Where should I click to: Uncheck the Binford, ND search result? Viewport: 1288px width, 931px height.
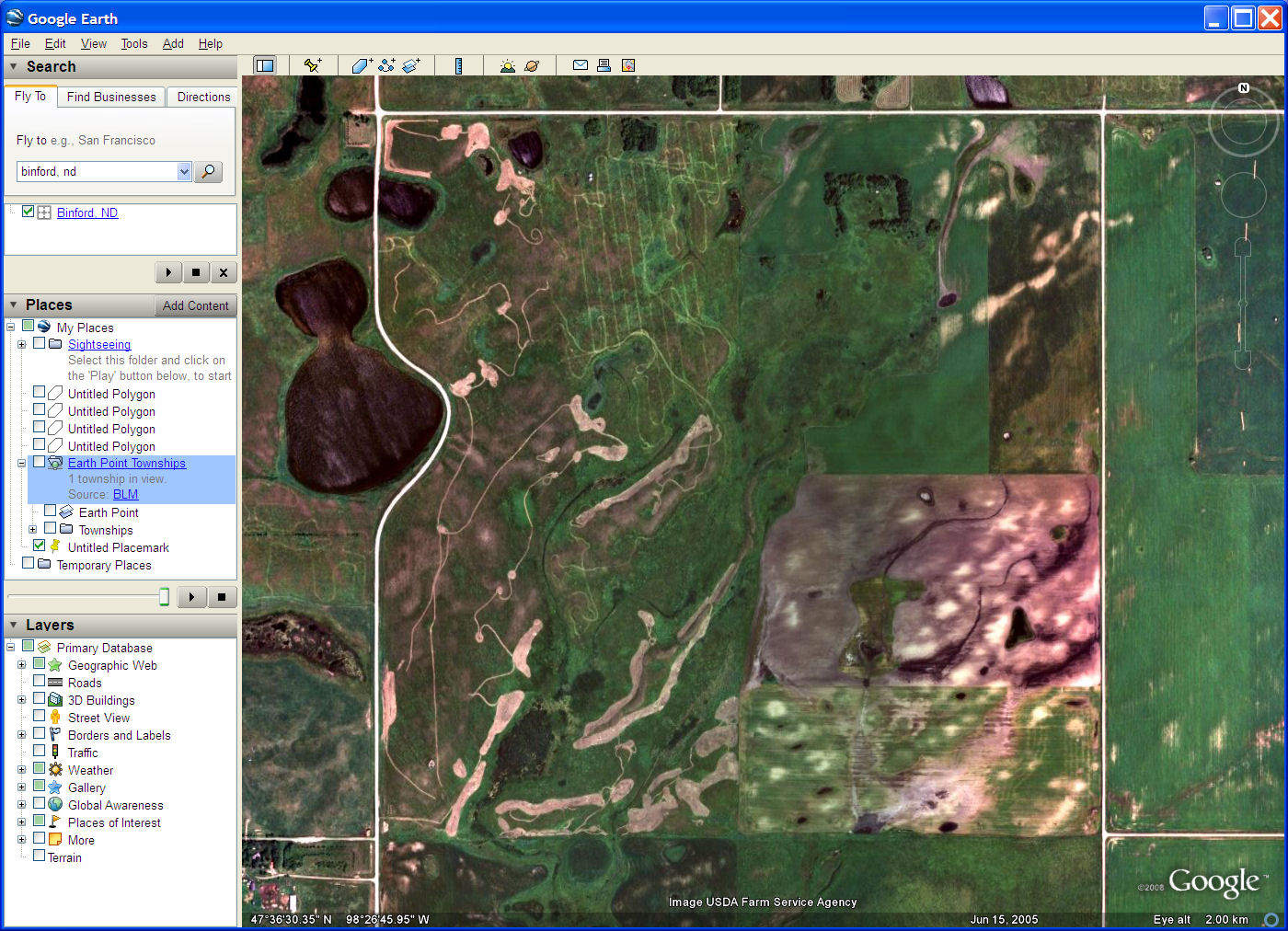click(29, 212)
